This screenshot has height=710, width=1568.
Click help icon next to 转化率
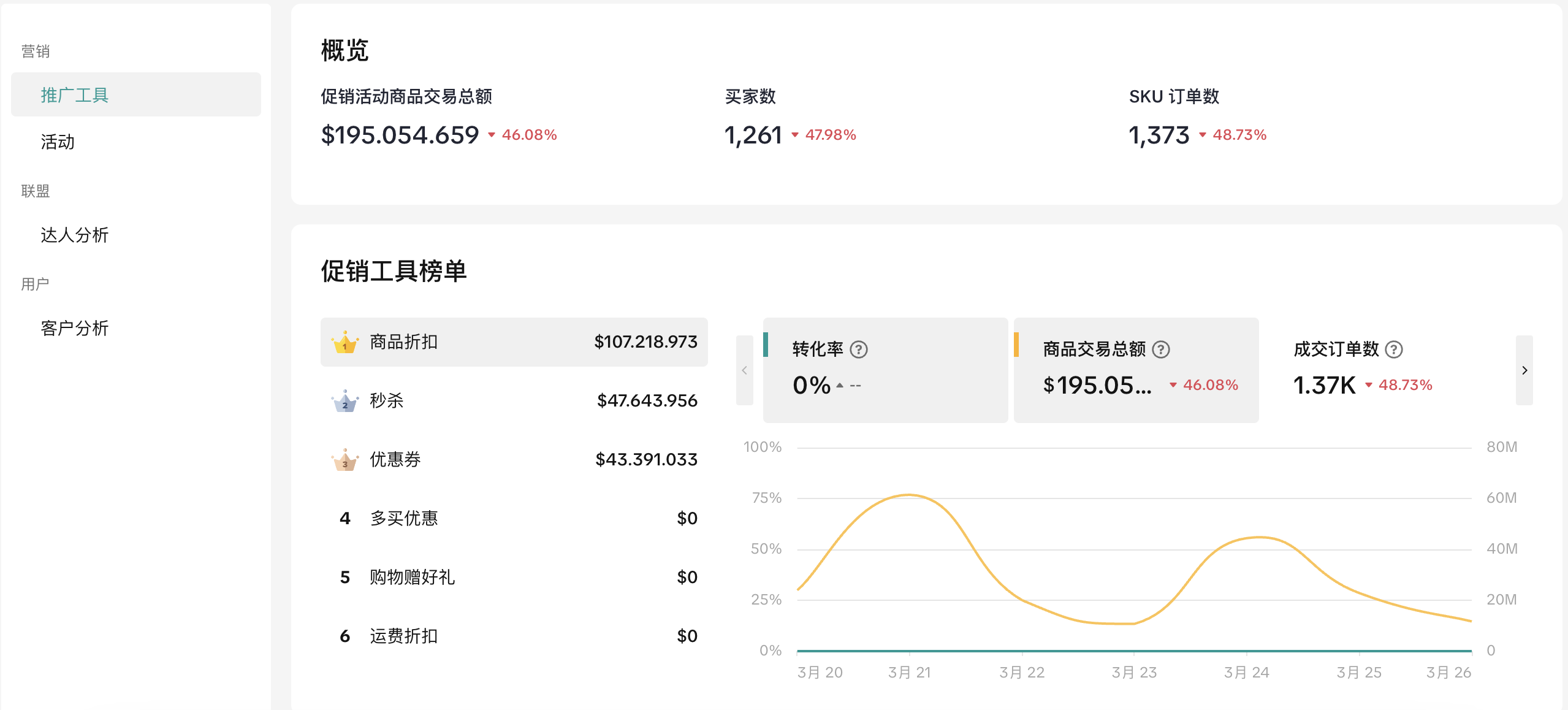pos(859,349)
